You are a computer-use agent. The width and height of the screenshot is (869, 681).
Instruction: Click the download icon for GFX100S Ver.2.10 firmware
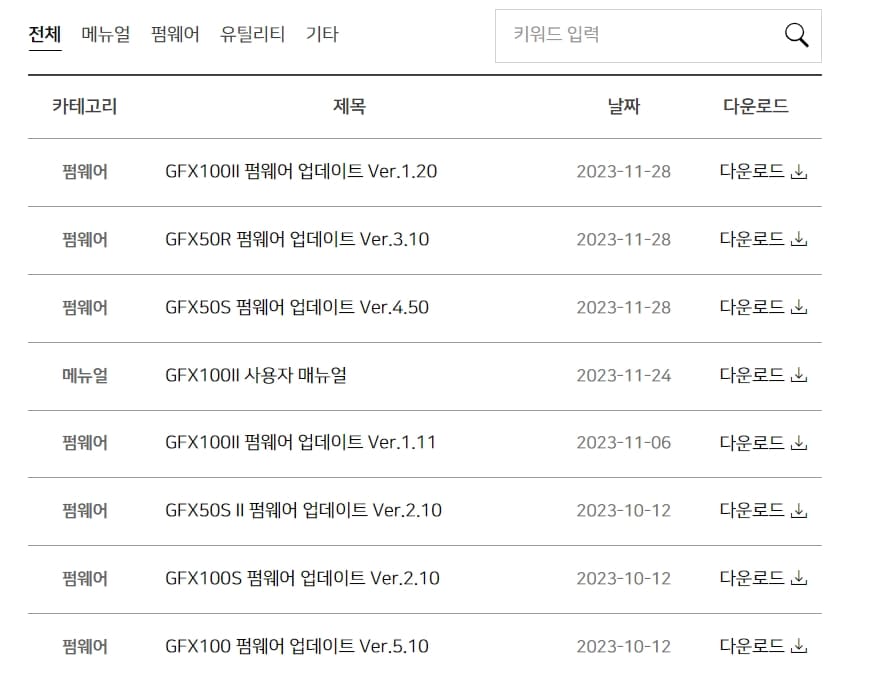798,578
